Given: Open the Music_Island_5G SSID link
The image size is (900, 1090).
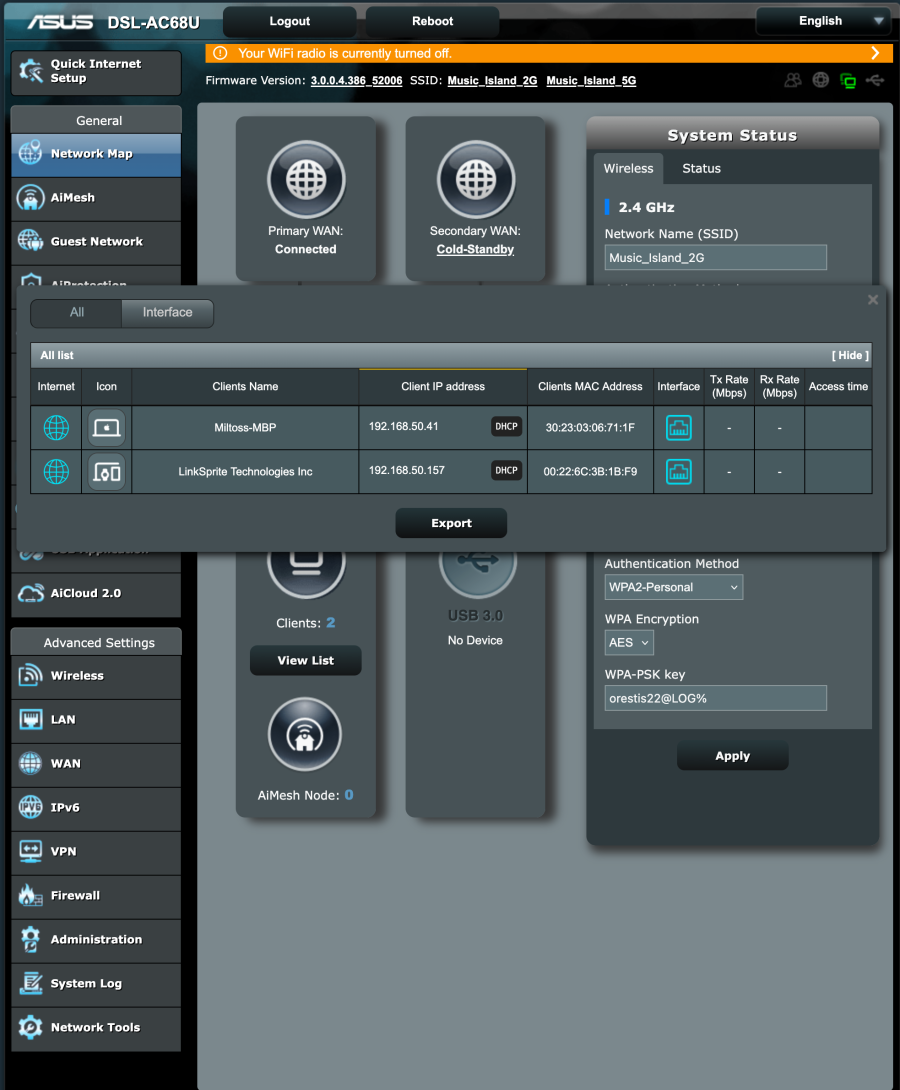Looking at the screenshot, I should tap(591, 81).
